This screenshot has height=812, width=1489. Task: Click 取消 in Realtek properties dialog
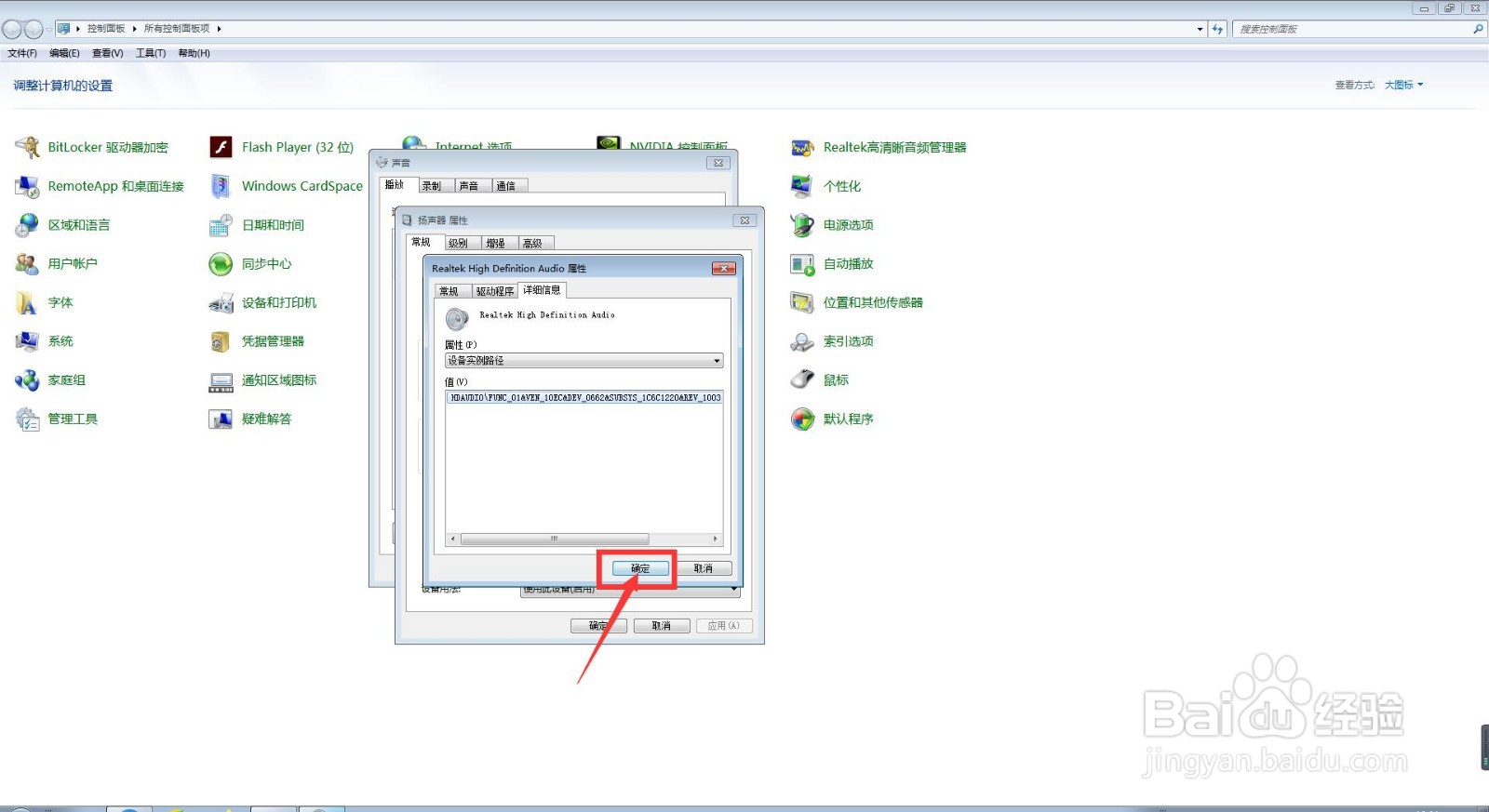click(704, 568)
